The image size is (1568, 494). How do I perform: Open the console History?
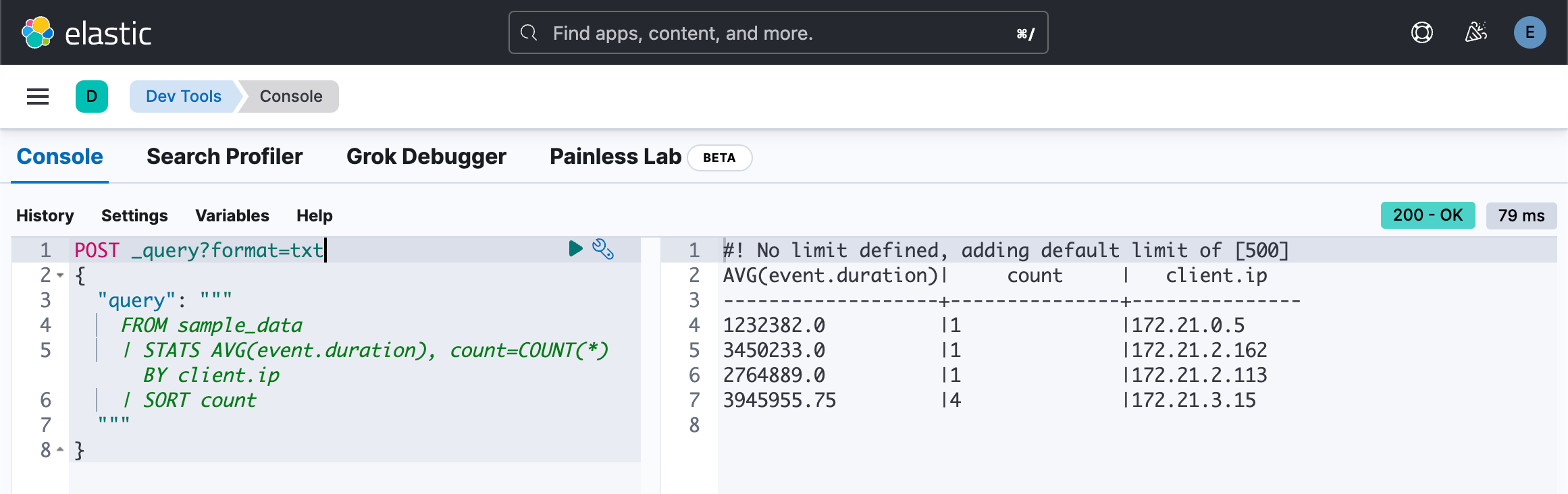pos(45,215)
